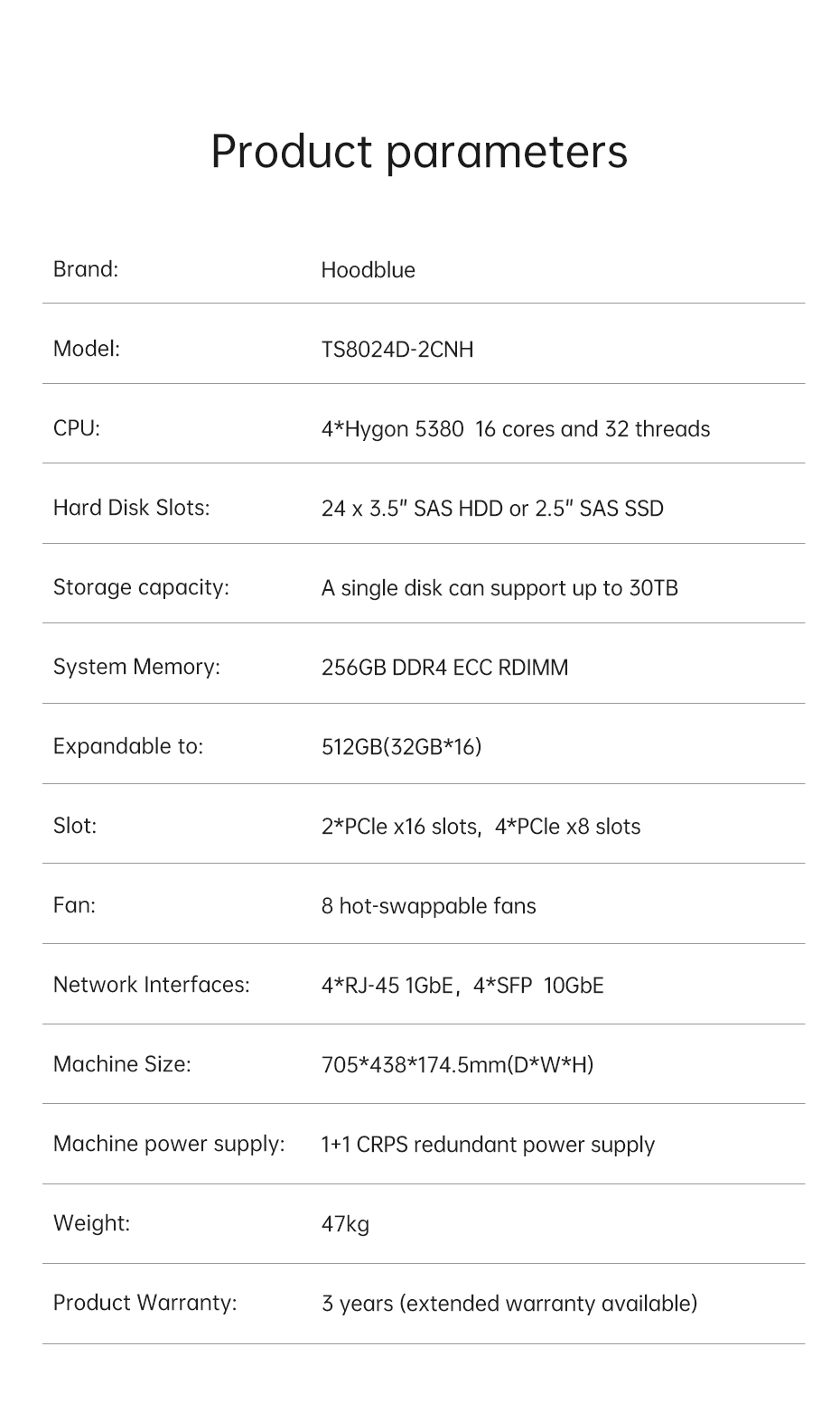The height and width of the screenshot is (1403, 840).
Task: Click the RJ-45 1GbE and SFP 10GbE value
Action: [462, 986]
